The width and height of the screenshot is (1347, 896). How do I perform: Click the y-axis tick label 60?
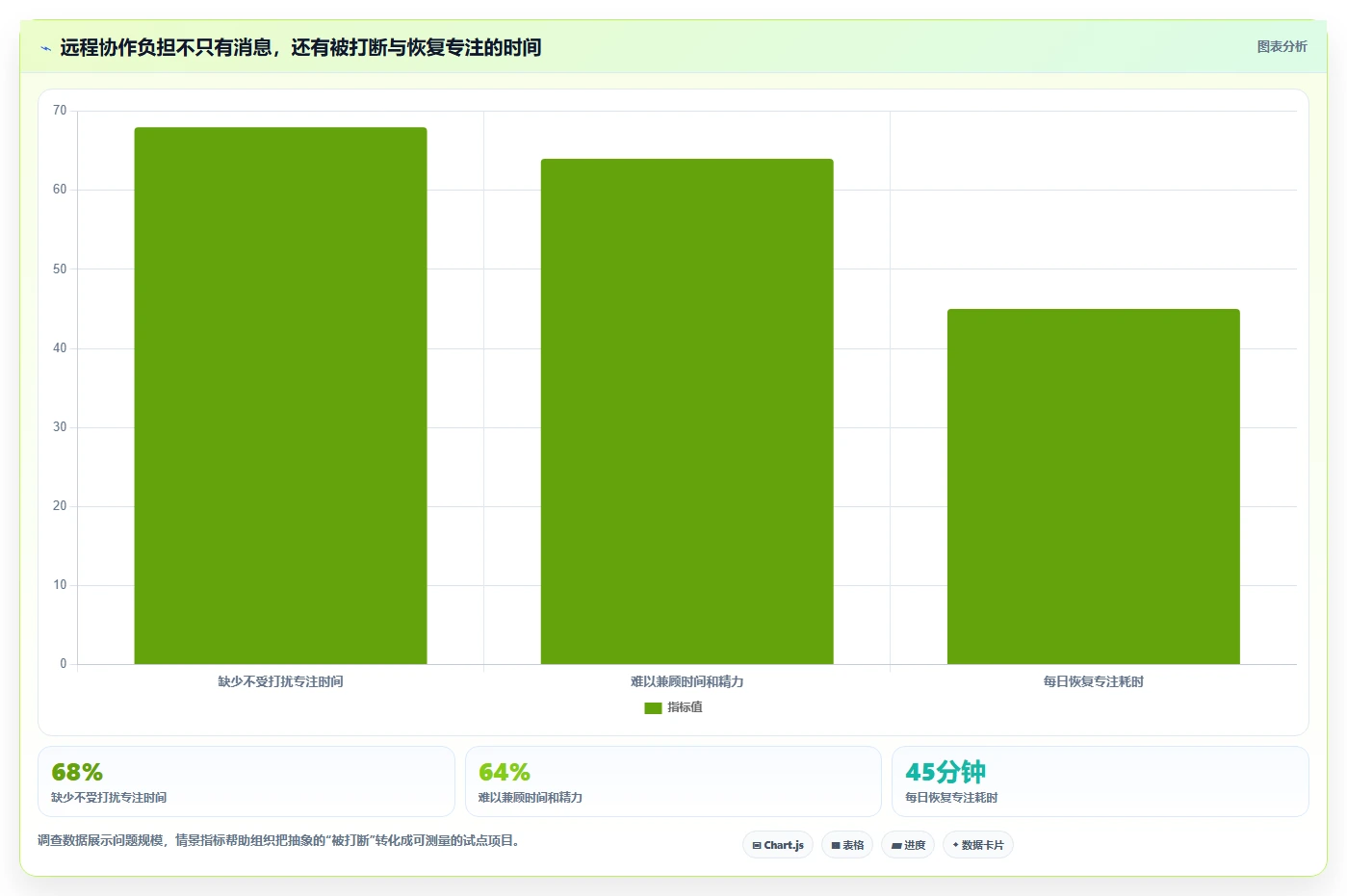tap(60, 190)
